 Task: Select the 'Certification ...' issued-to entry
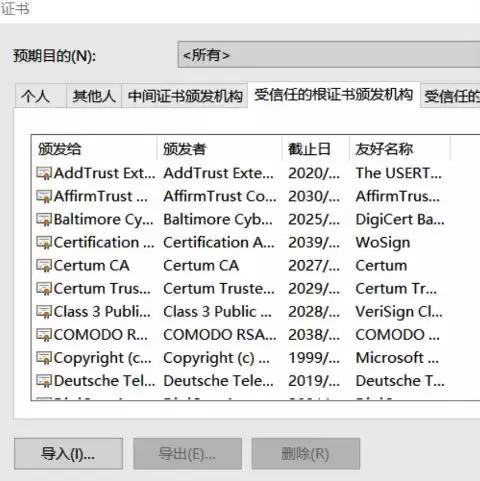pos(104,242)
